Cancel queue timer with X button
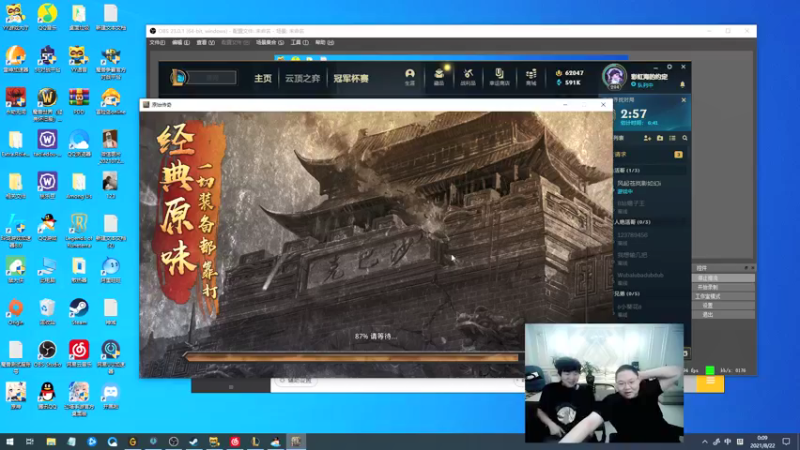Image resolution: width=800 pixels, height=450 pixels. [684, 100]
